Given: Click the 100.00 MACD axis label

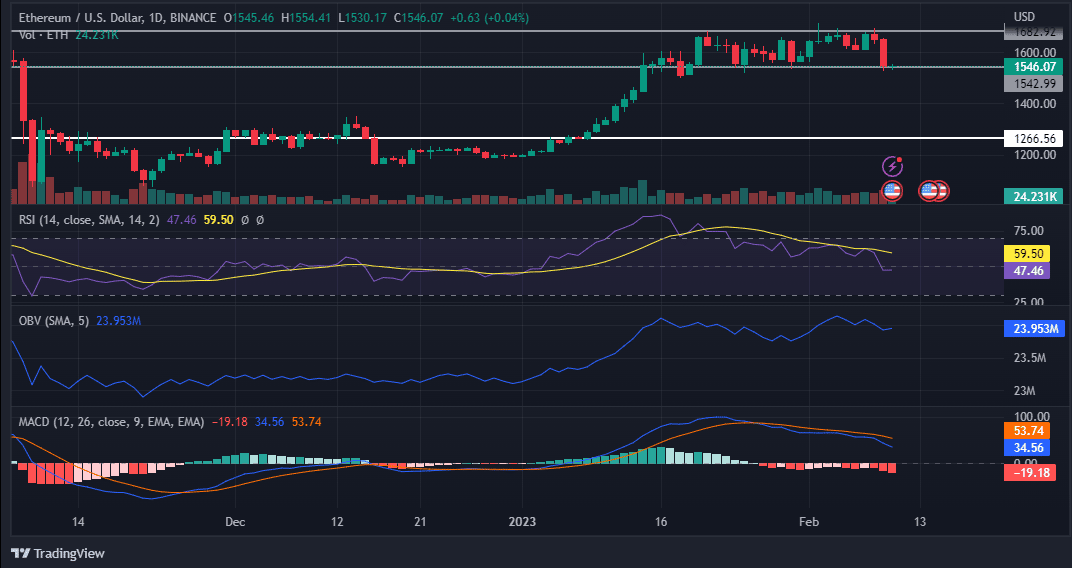Looking at the screenshot, I should pos(1032,416).
